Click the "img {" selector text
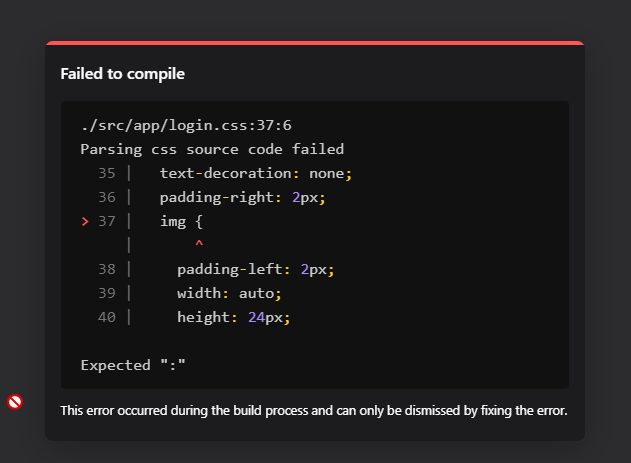 click(x=181, y=221)
